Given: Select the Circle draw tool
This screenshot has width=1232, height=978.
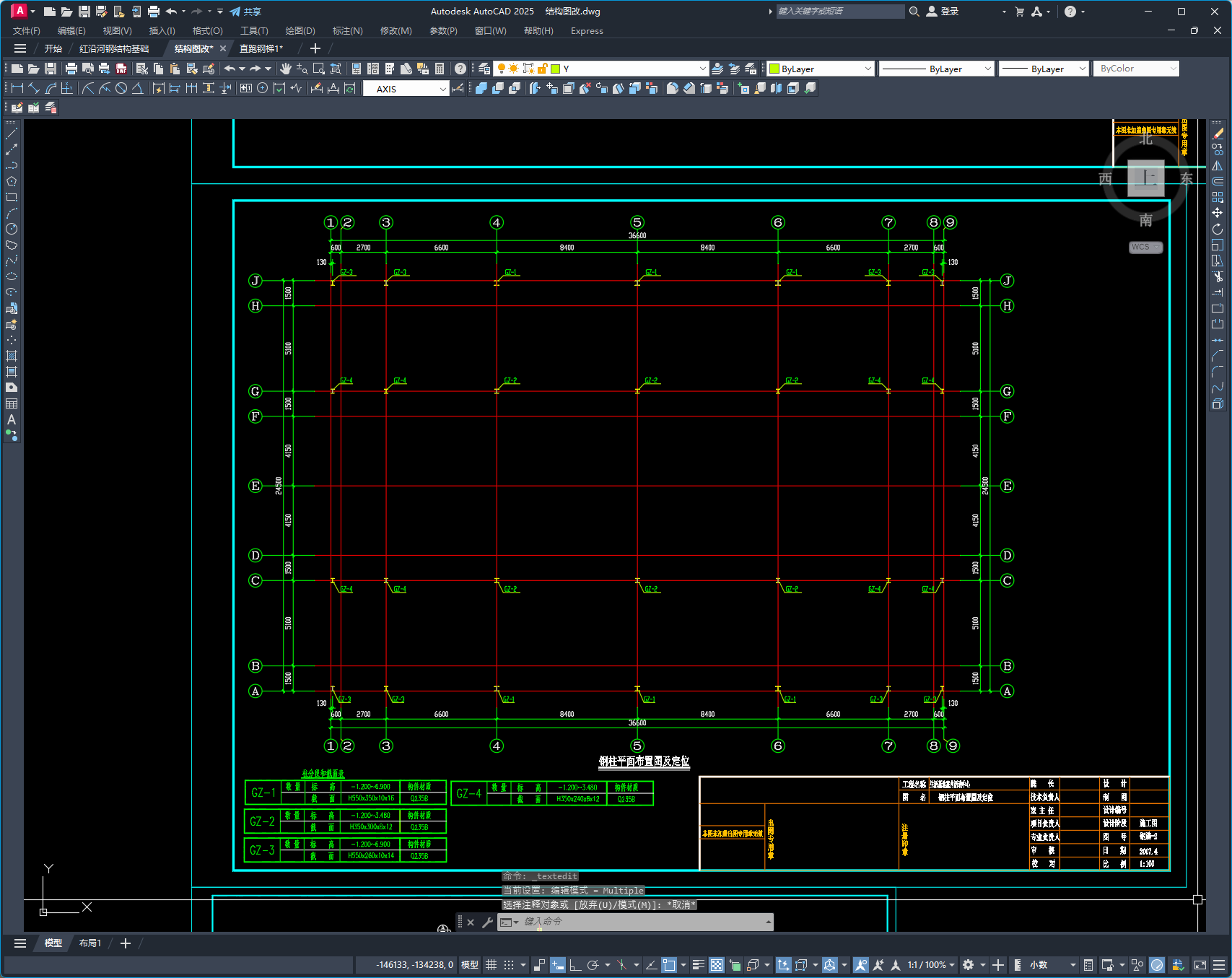Looking at the screenshot, I should click(x=12, y=229).
